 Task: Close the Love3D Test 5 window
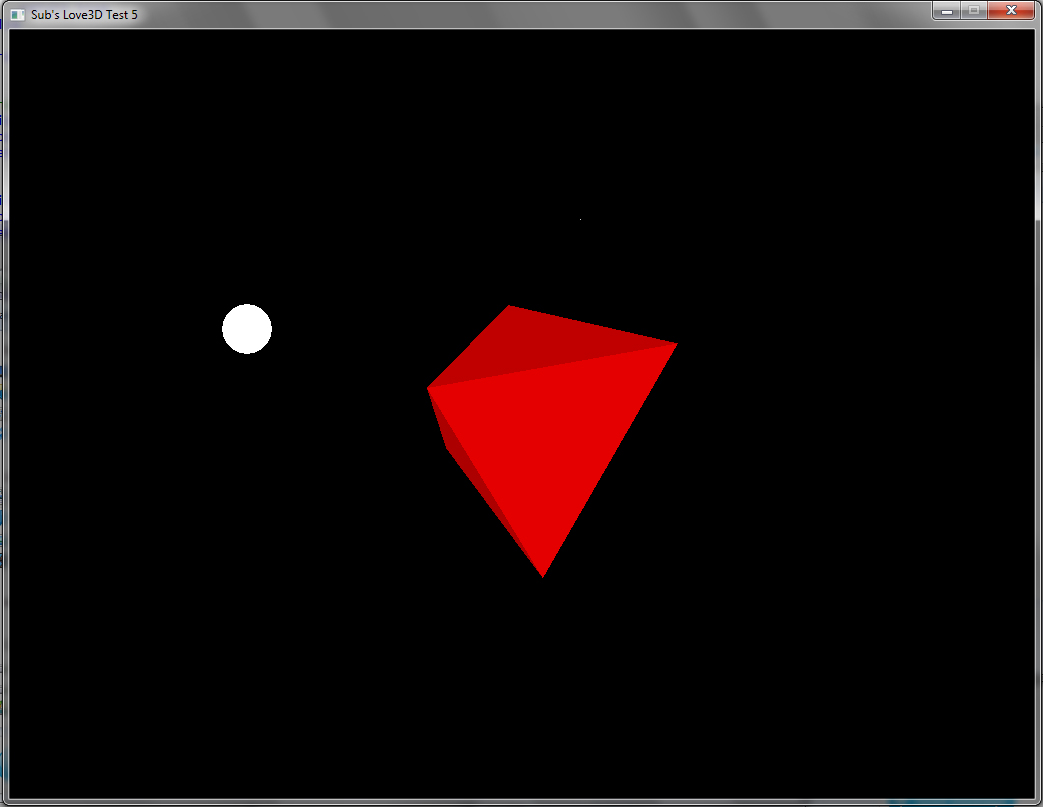click(x=1011, y=10)
